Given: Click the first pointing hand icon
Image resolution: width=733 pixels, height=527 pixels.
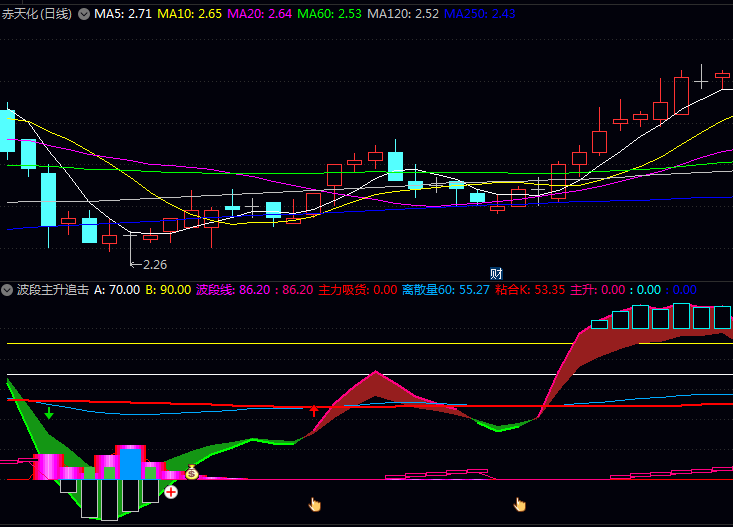Looking at the screenshot, I should coord(315,504).
